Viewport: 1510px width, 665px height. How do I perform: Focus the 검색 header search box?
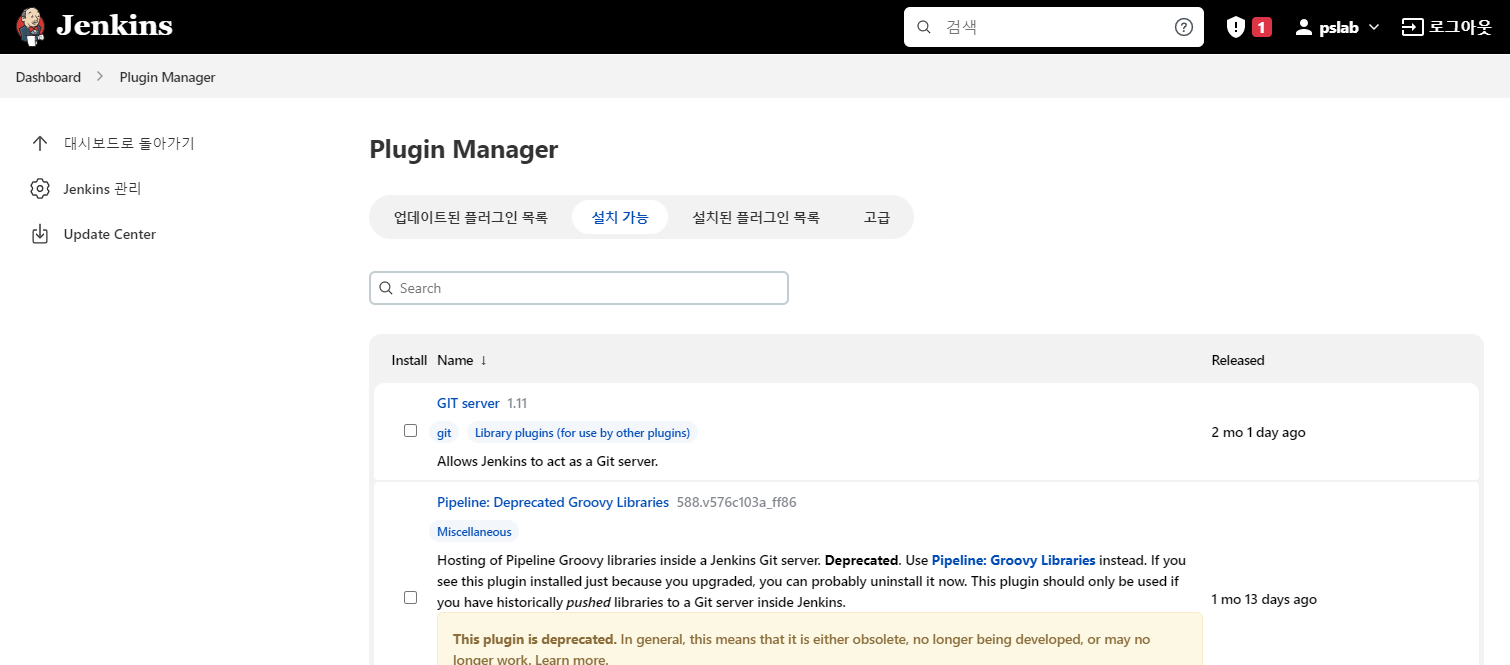pos(1054,27)
